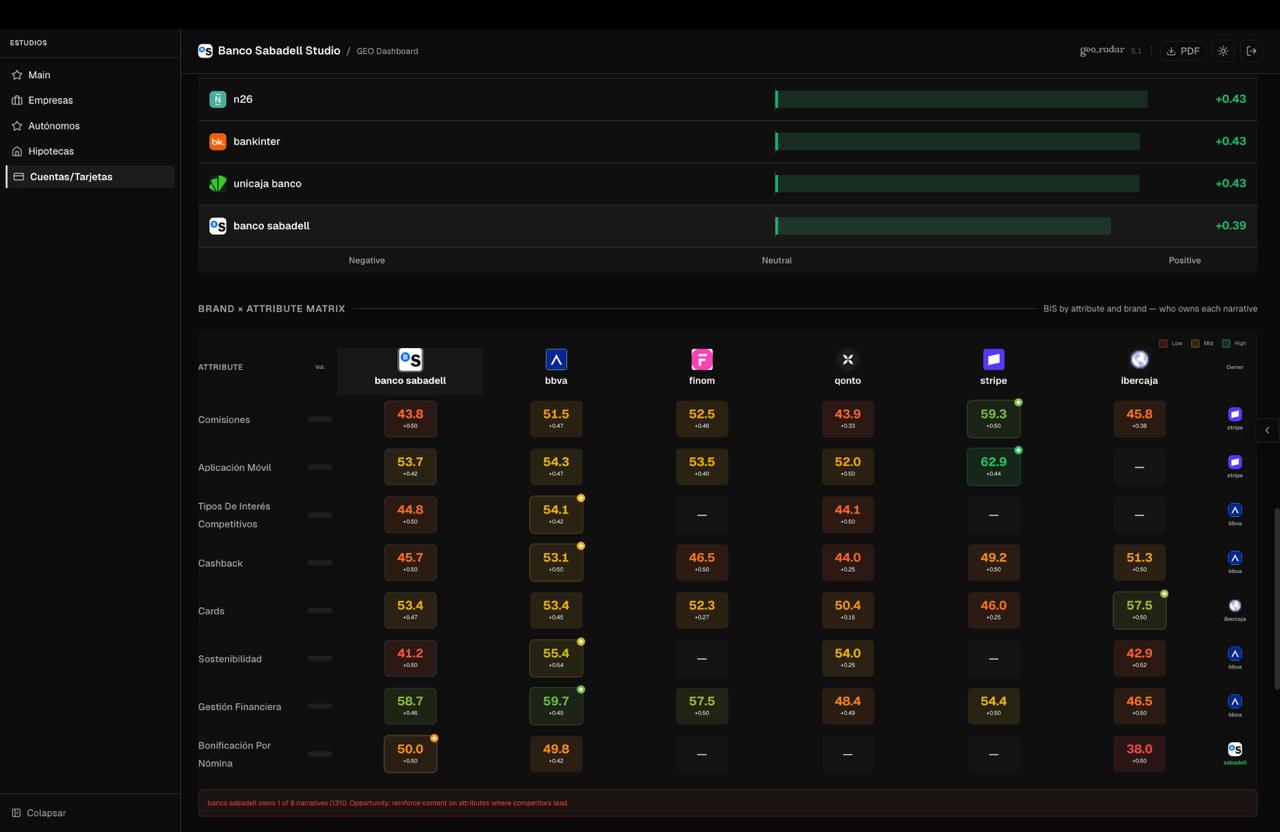This screenshot has height=832, width=1280.
Task: Go to Autónomos study
Action: (x=53, y=126)
